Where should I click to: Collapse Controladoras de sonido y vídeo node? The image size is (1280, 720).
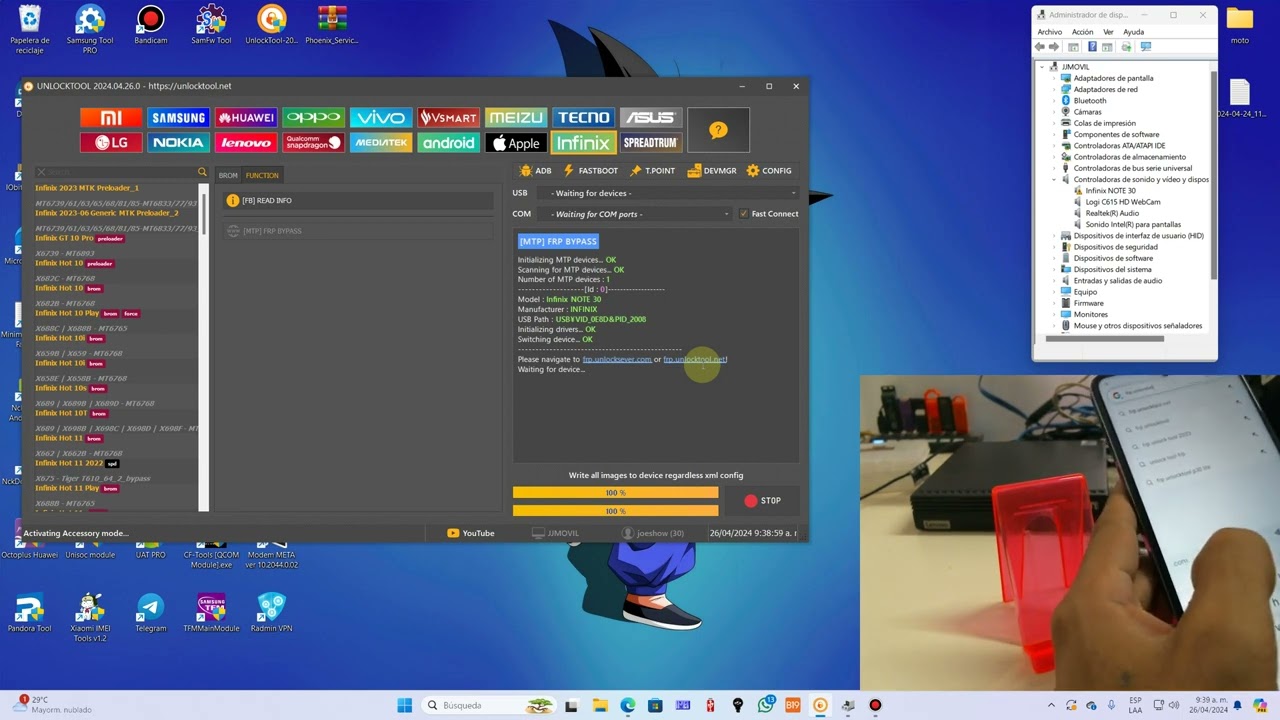click(x=1054, y=180)
